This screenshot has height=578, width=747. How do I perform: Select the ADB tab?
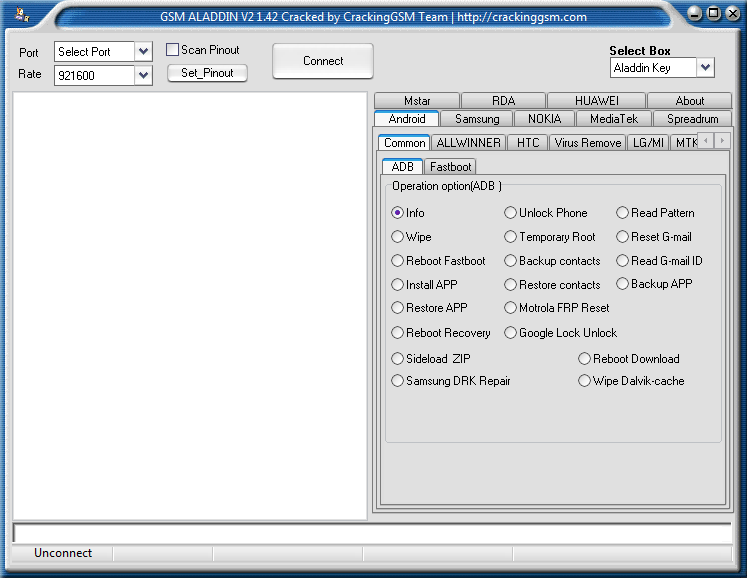click(x=402, y=166)
